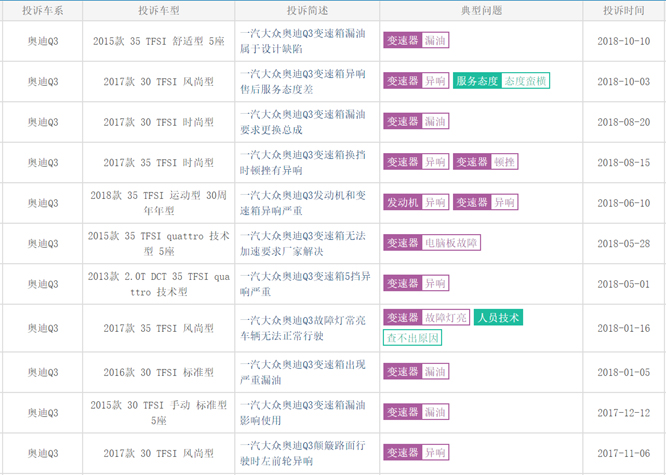This screenshot has width=666, height=475.
Task: Click the 投诉车系 column header
Action: (43, 11)
